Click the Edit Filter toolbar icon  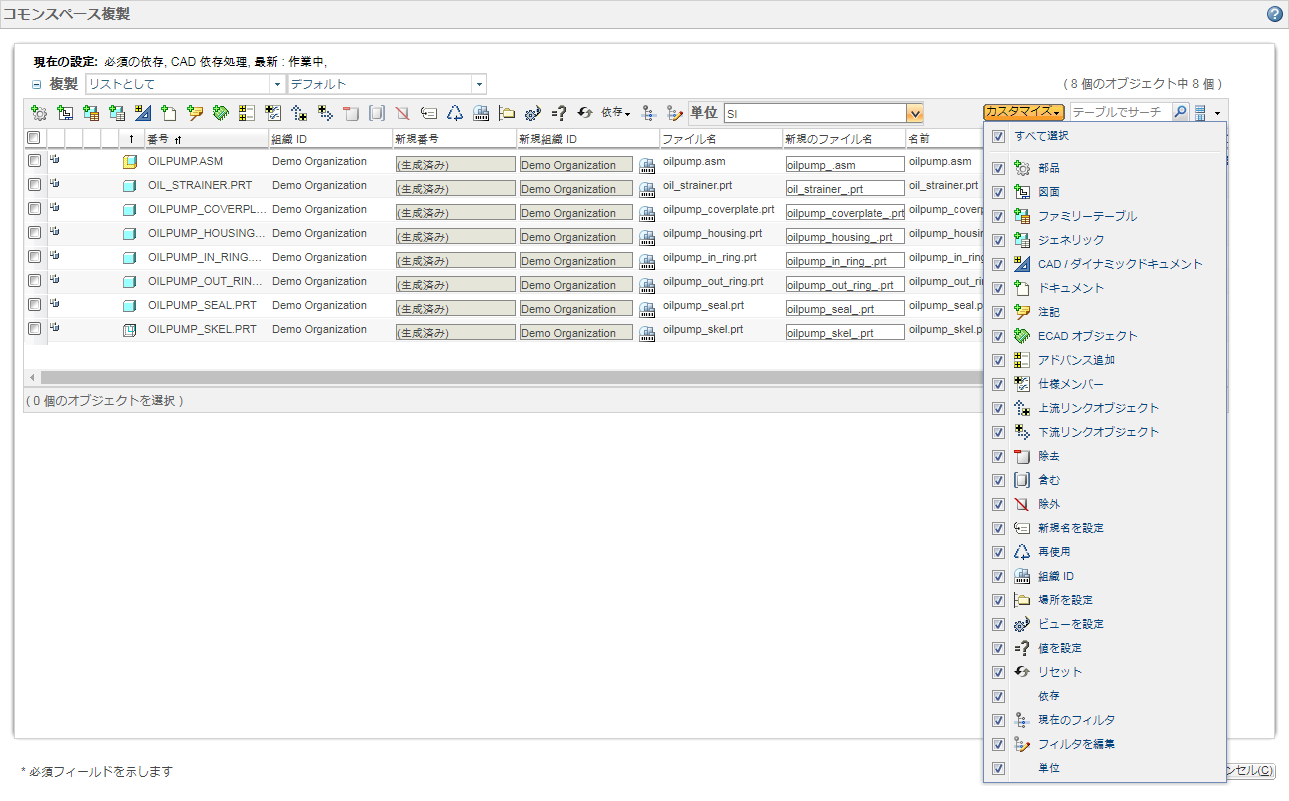click(x=675, y=113)
